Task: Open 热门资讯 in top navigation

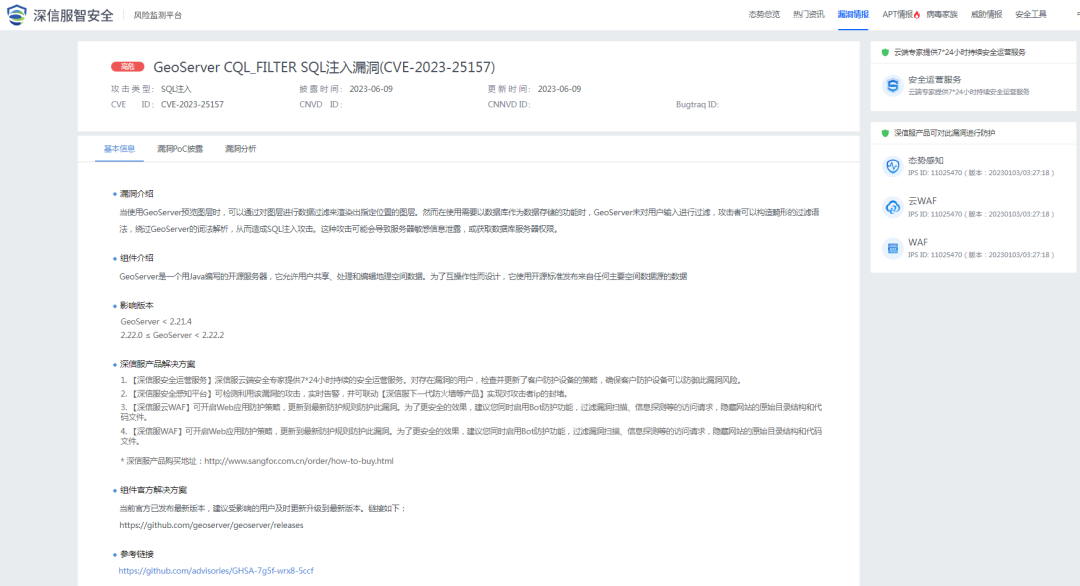Action: pyautogui.click(x=809, y=14)
